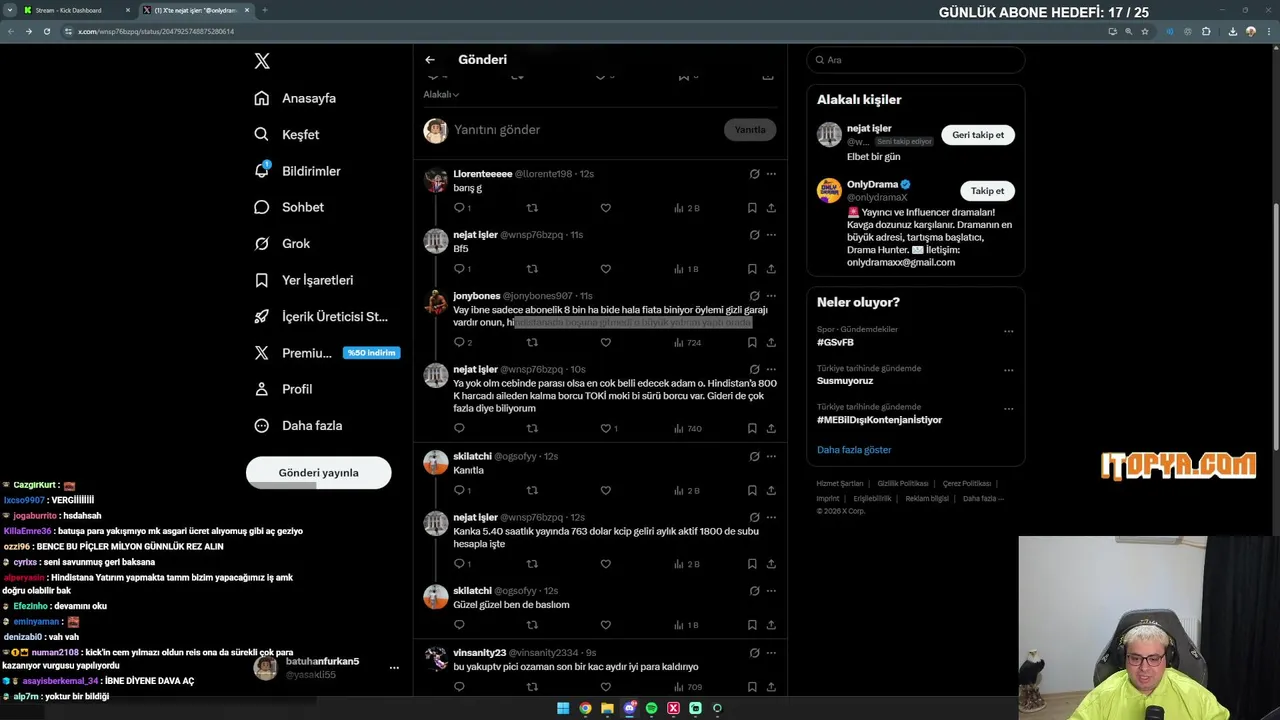The height and width of the screenshot is (720, 1280).
Task: Open options for #GSvFB trend
Action: click(x=1008, y=331)
